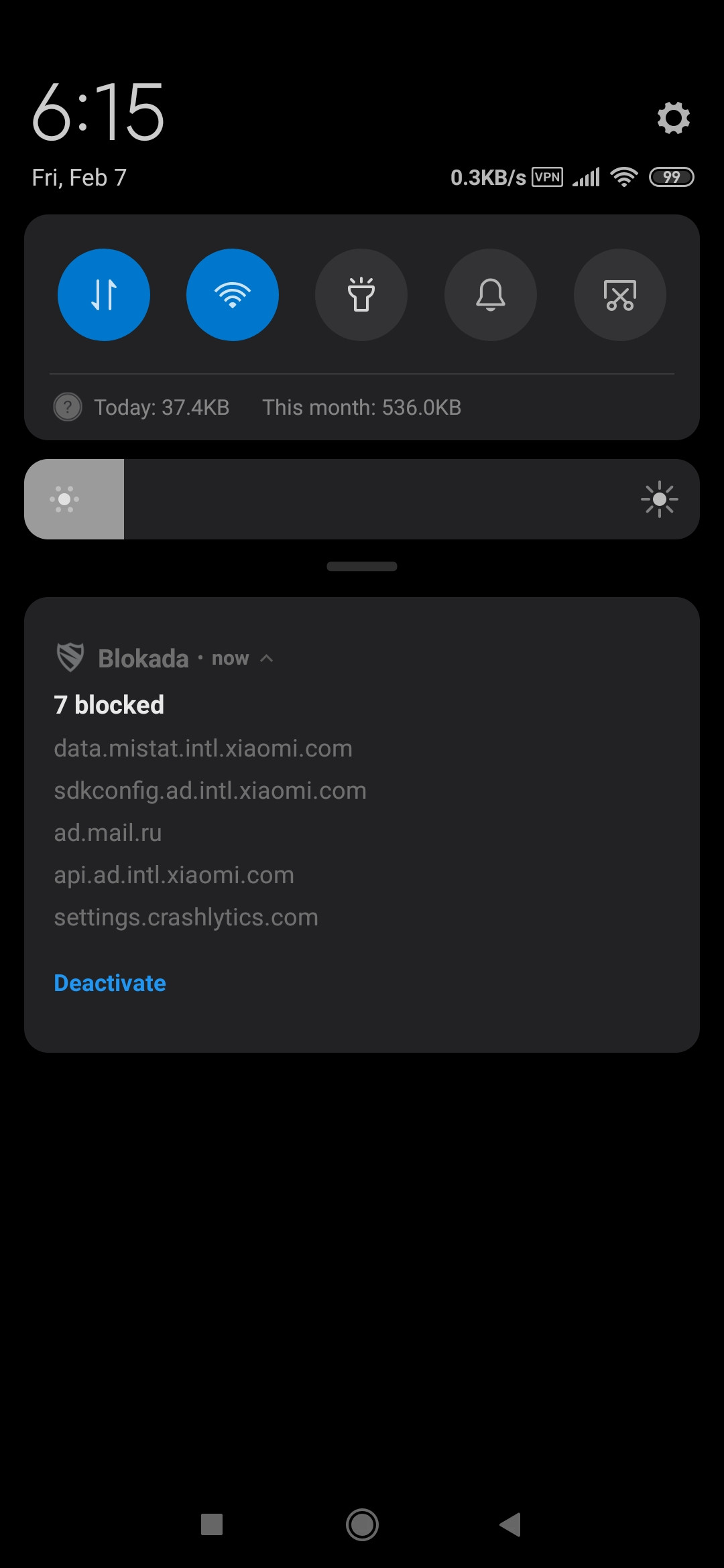Tap the bell sound mode tile
Image resolution: width=724 pixels, height=1568 pixels.
(x=491, y=295)
